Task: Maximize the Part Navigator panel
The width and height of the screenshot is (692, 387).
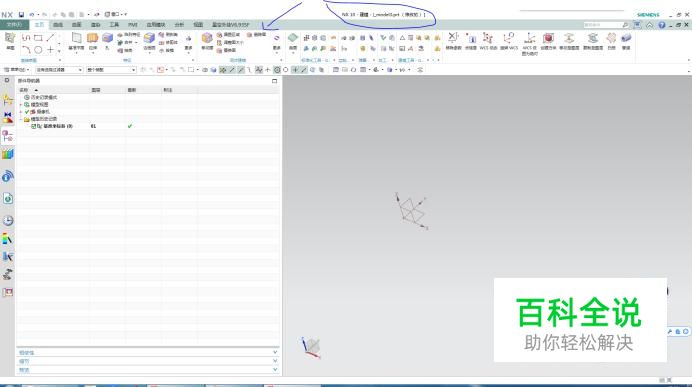Action: pos(275,81)
